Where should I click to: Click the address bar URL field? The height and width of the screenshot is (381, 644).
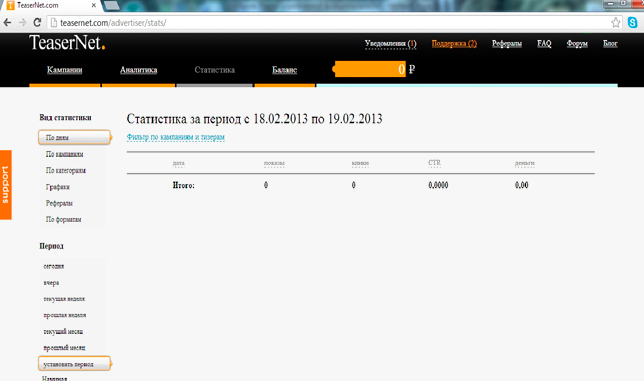pyautogui.click(x=329, y=23)
